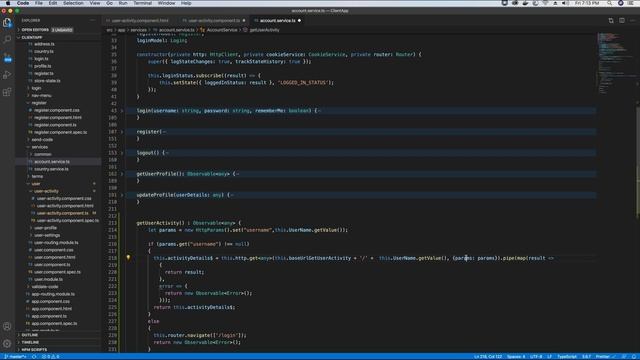Open account.service.ts in the explorer tree
This screenshot has height=360, width=640.
pos(52,162)
